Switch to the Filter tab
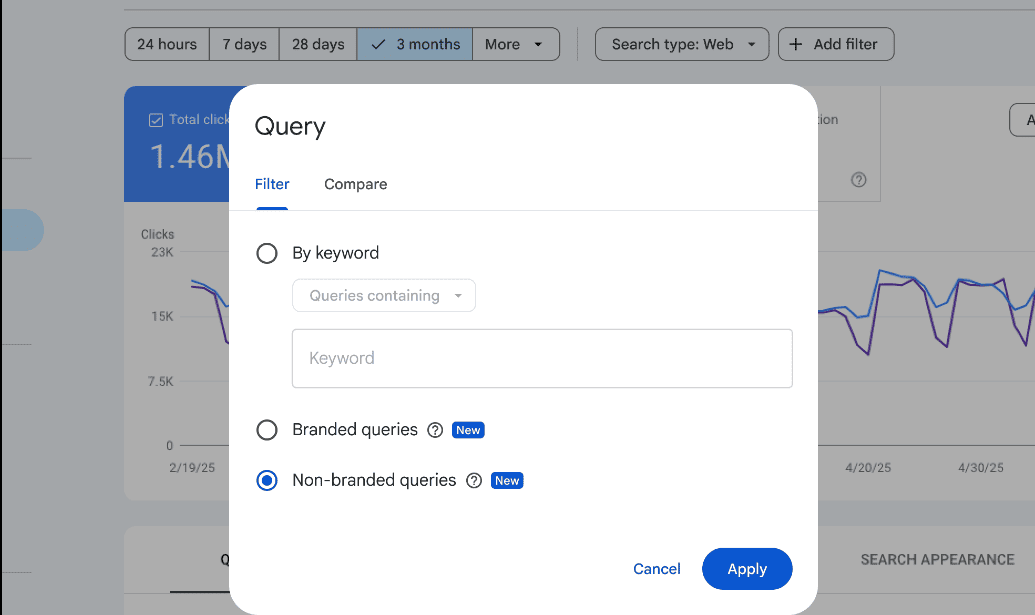The image size is (1035, 615). (272, 184)
